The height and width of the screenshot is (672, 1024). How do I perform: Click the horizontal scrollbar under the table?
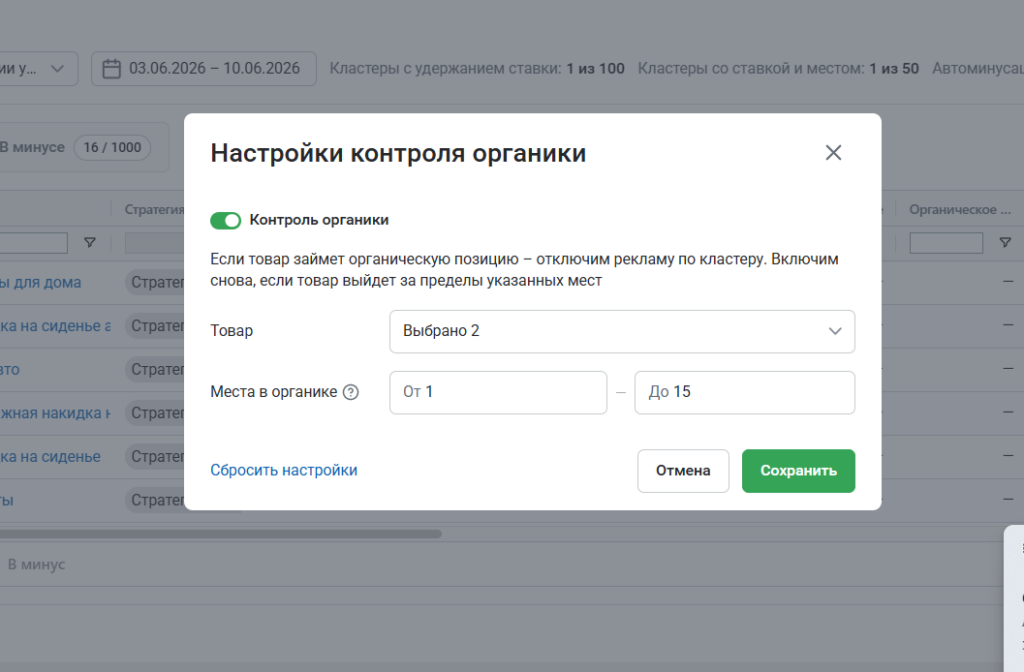(221, 534)
